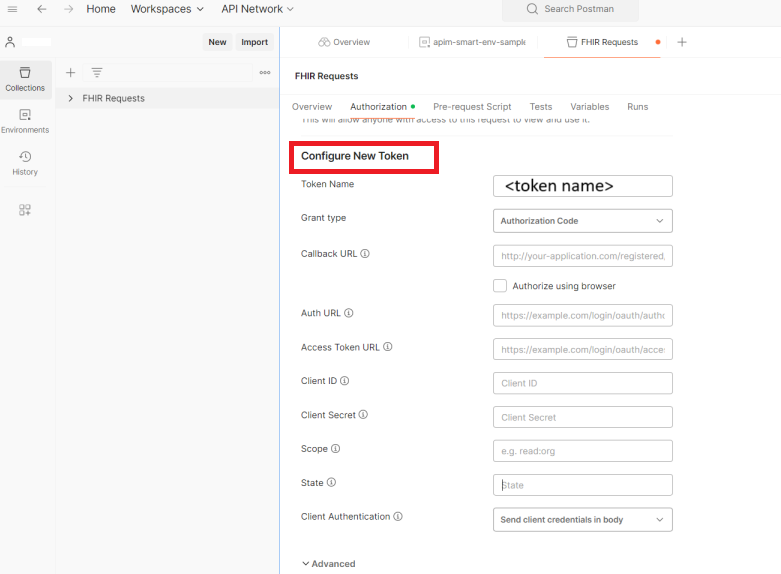The height and width of the screenshot is (574, 781).
Task: Click the filter collections icon
Action: tap(97, 73)
